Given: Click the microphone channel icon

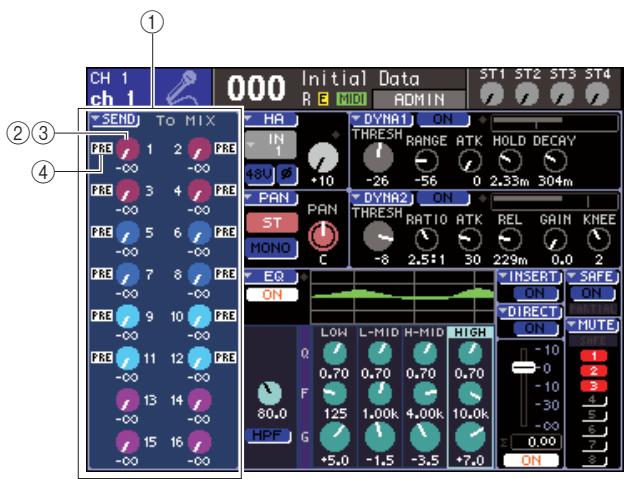Looking at the screenshot, I should point(183,88).
